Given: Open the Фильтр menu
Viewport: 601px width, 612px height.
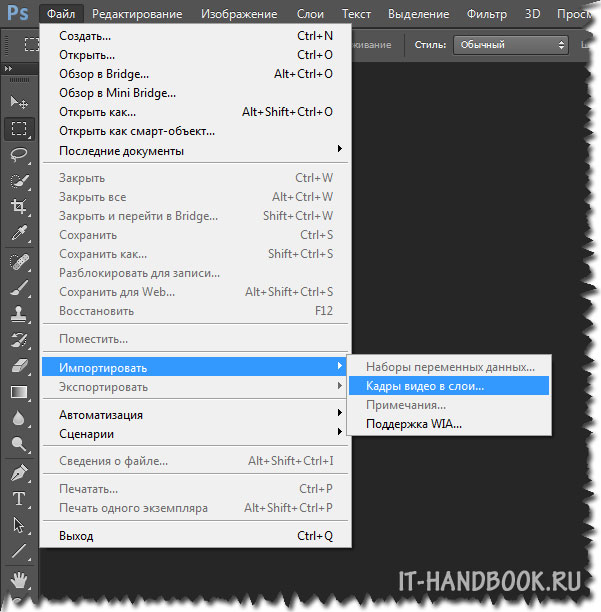Looking at the screenshot, I should pos(487,14).
